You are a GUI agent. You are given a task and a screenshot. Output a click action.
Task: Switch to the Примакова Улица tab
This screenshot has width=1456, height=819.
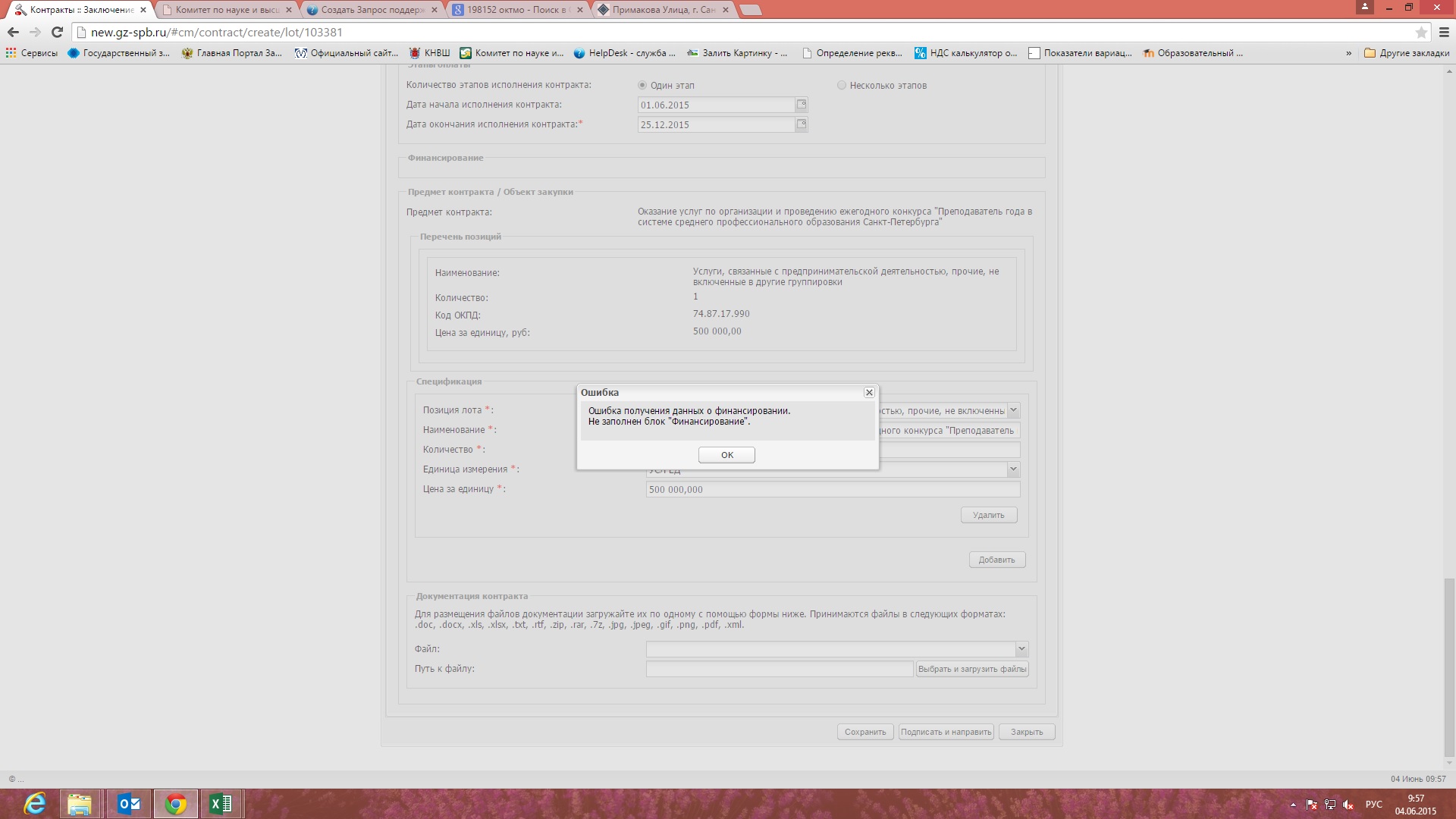click(663, 10)
